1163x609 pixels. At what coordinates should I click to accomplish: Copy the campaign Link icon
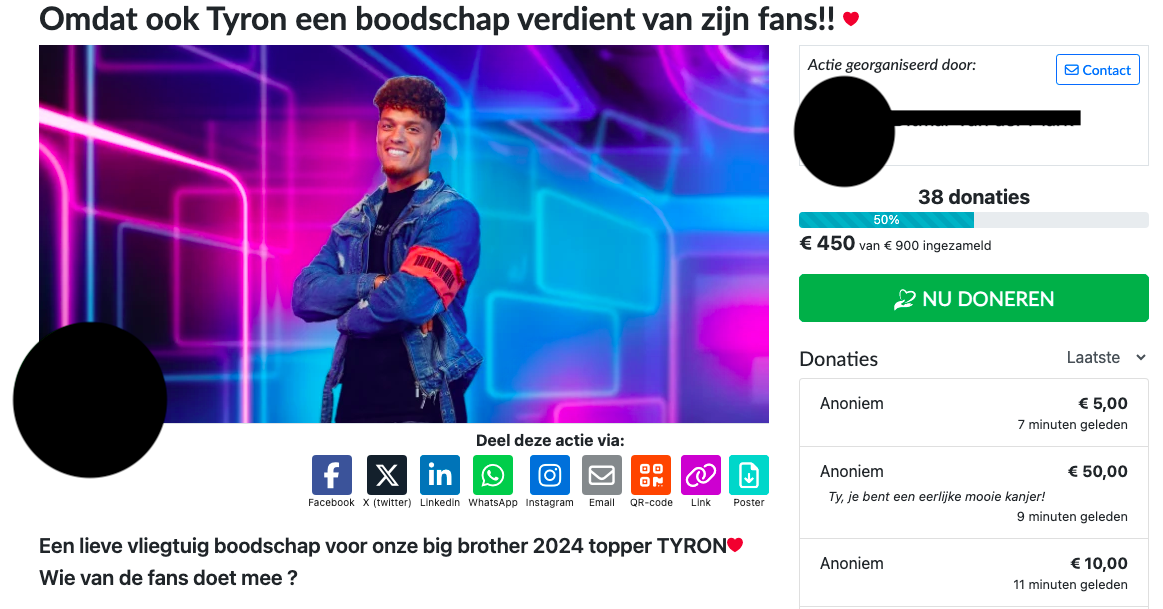point(701,475)
